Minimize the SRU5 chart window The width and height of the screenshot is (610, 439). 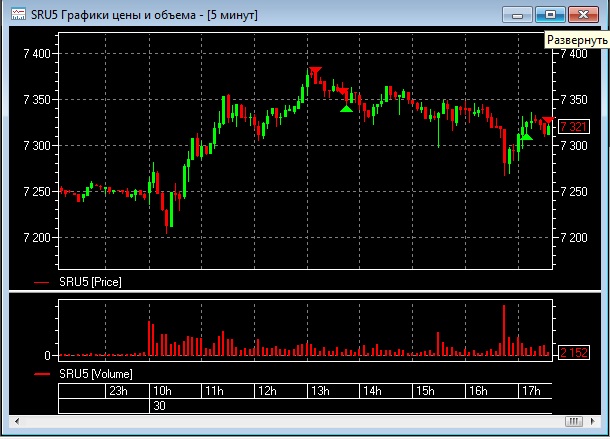coord(517,15)
